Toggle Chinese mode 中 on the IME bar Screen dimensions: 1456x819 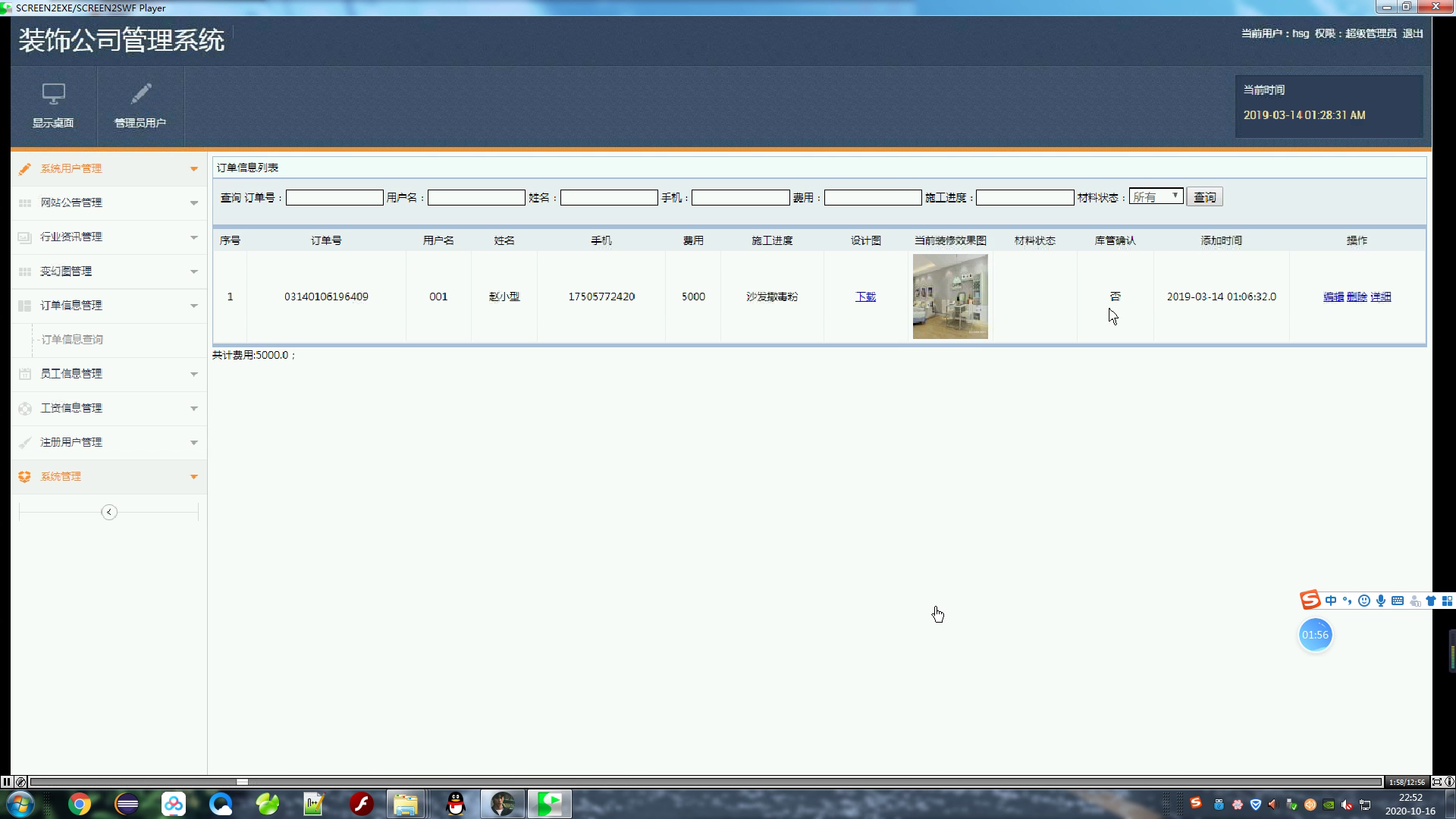point(1331,601)
